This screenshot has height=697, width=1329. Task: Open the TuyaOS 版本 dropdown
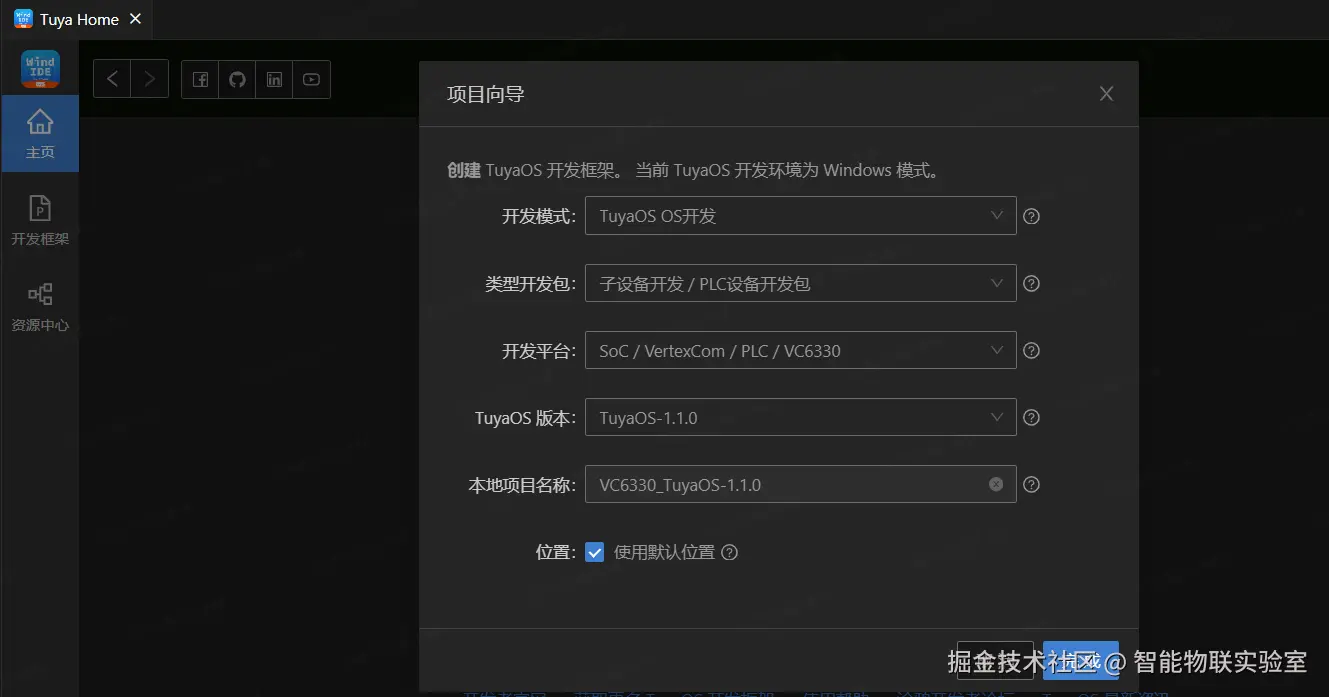[x=801, y=417]
